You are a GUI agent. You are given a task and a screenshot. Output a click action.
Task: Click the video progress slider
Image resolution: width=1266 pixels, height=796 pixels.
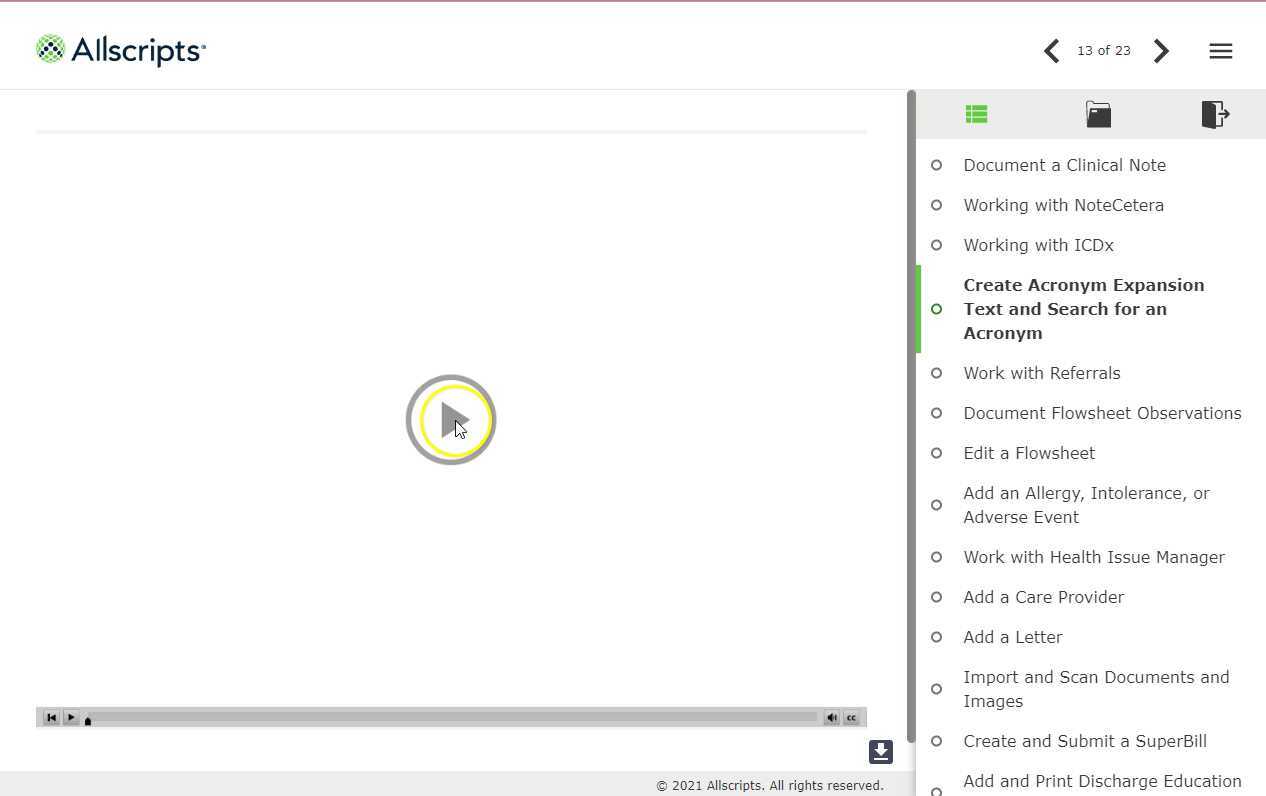click(x=452, y=717)
